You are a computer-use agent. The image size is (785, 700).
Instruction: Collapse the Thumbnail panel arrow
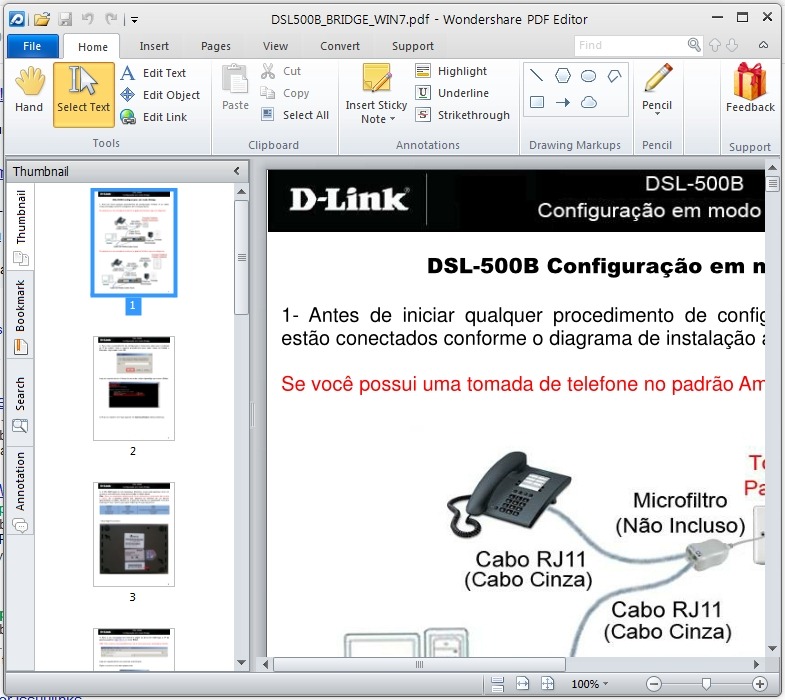[237, 171]
